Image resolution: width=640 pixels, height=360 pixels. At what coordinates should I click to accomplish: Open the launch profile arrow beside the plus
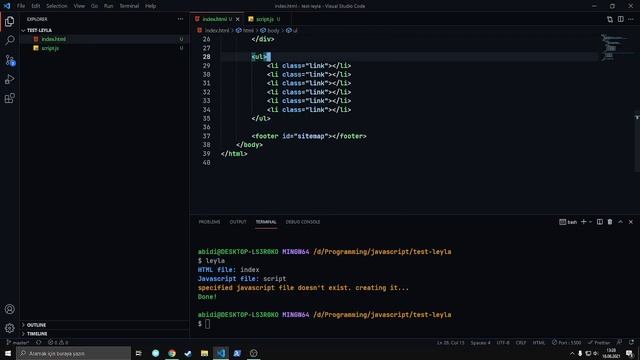click(590, 222)
